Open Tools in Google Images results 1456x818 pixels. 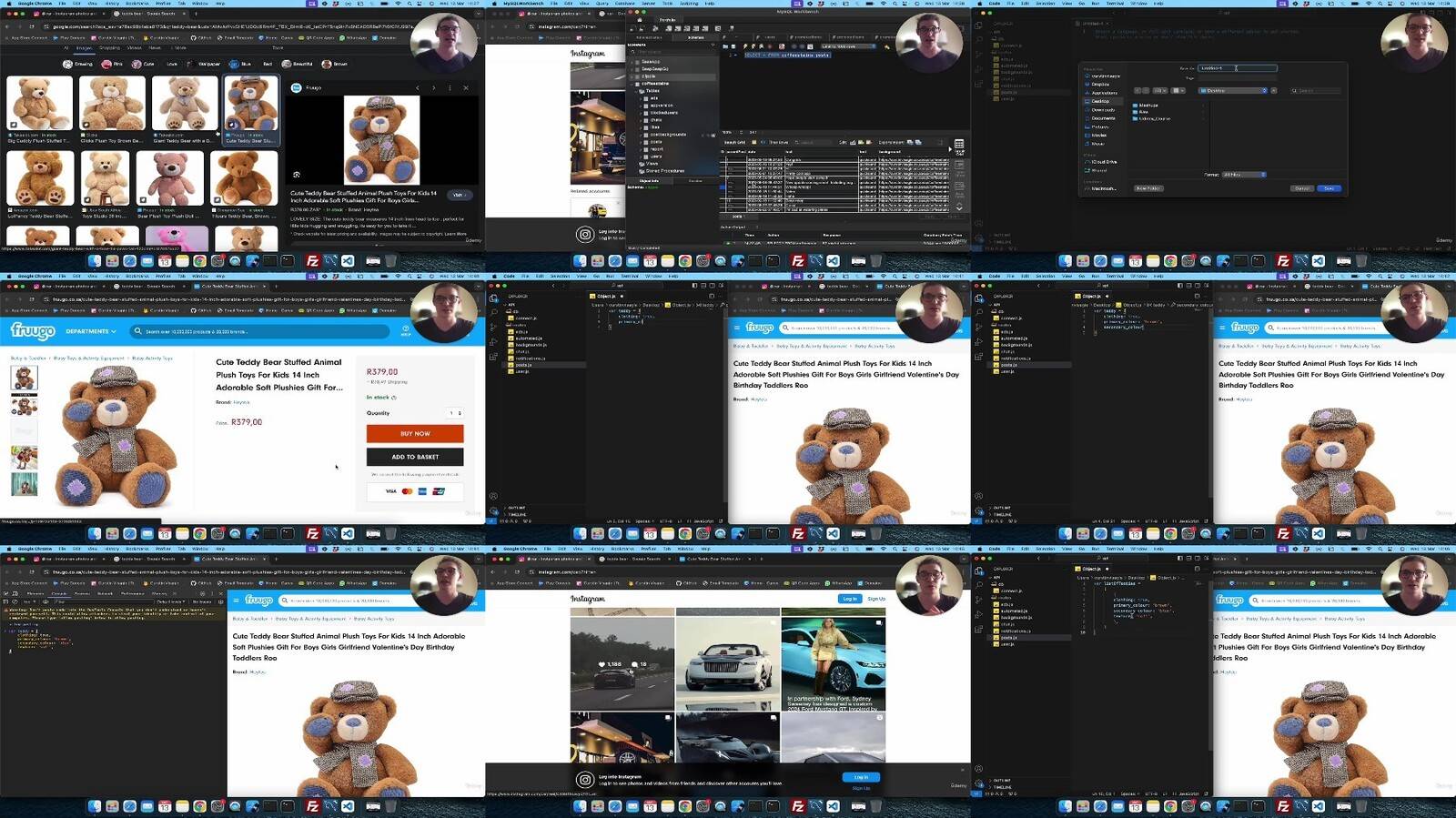(x=278, y=48)
